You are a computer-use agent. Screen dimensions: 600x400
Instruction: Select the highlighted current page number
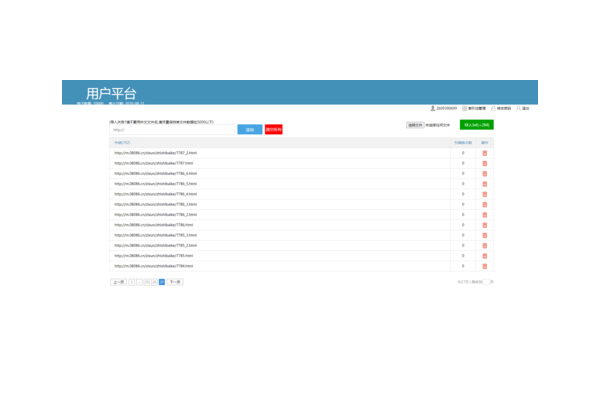161,282
